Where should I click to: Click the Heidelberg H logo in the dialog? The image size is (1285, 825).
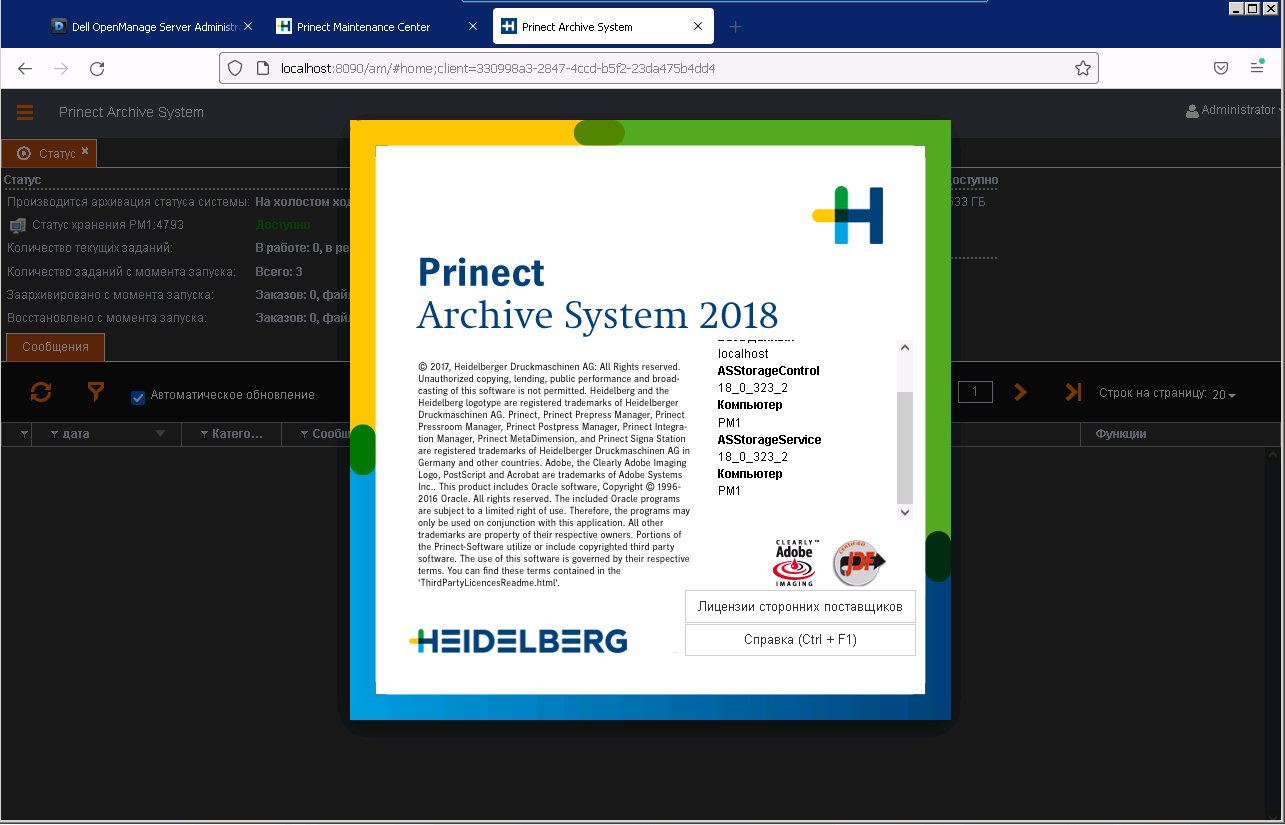(848, 215)
